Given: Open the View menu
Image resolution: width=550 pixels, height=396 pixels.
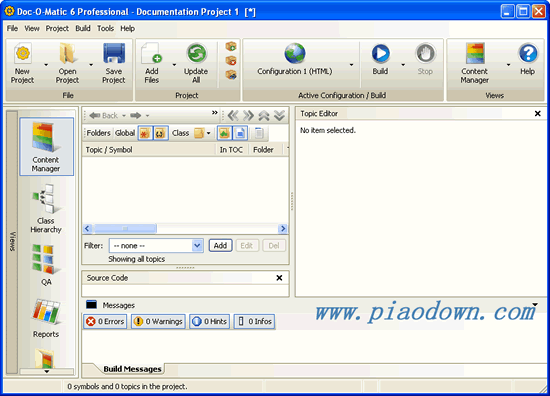Looking at the screenshot, I should point(32,28).
